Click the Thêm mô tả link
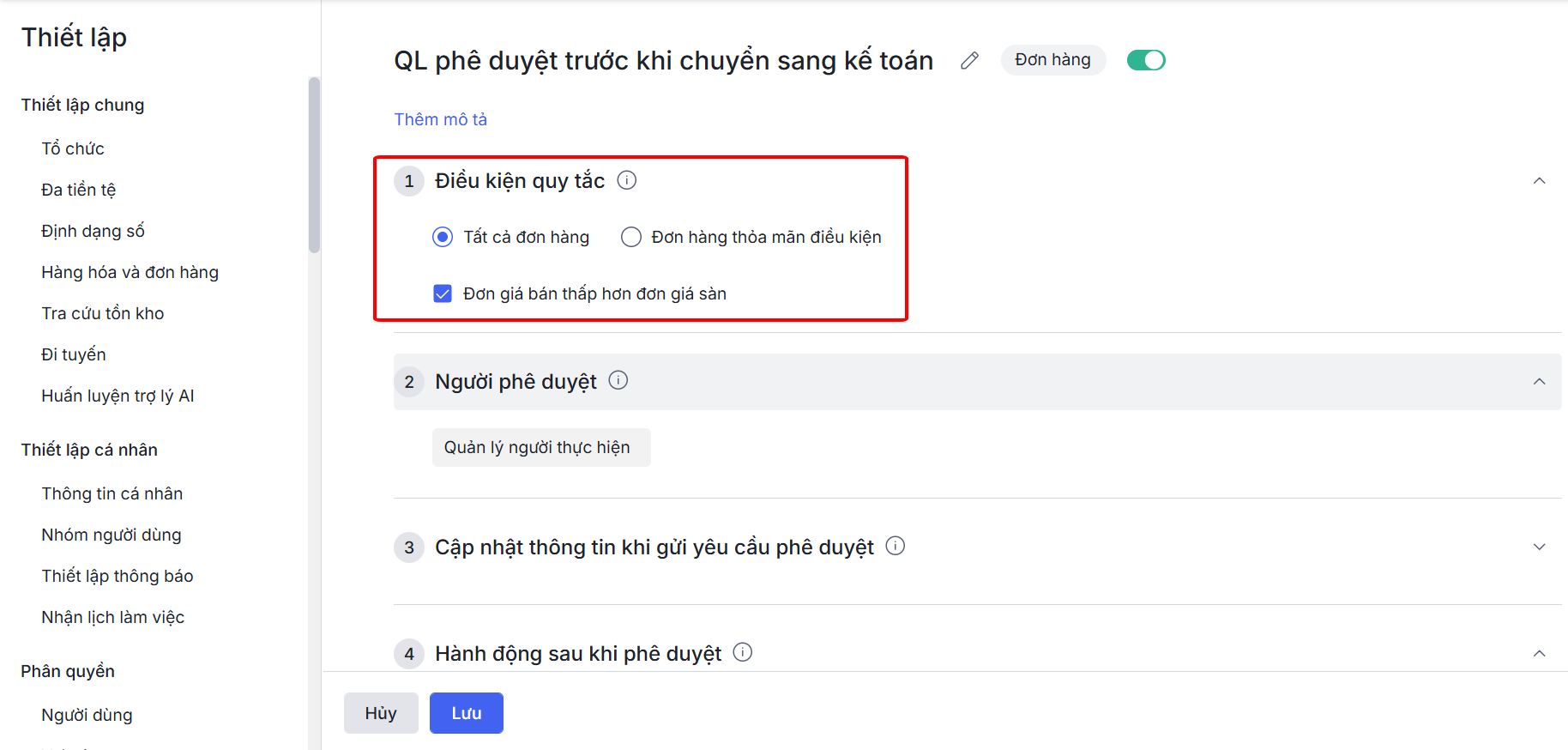This screenshot has width=1568, height=750. coord(441,119)
